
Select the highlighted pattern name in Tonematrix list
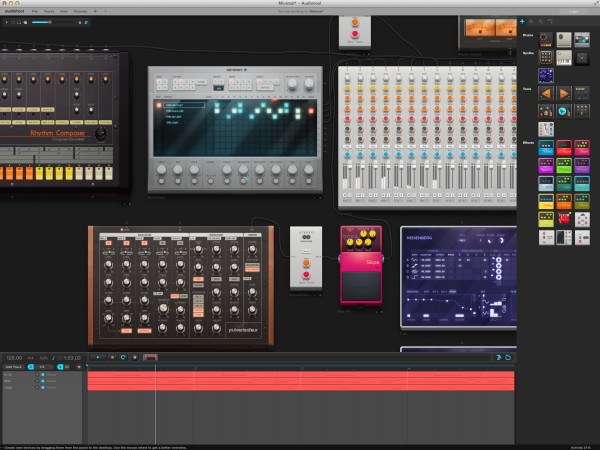tap(184, 105)
